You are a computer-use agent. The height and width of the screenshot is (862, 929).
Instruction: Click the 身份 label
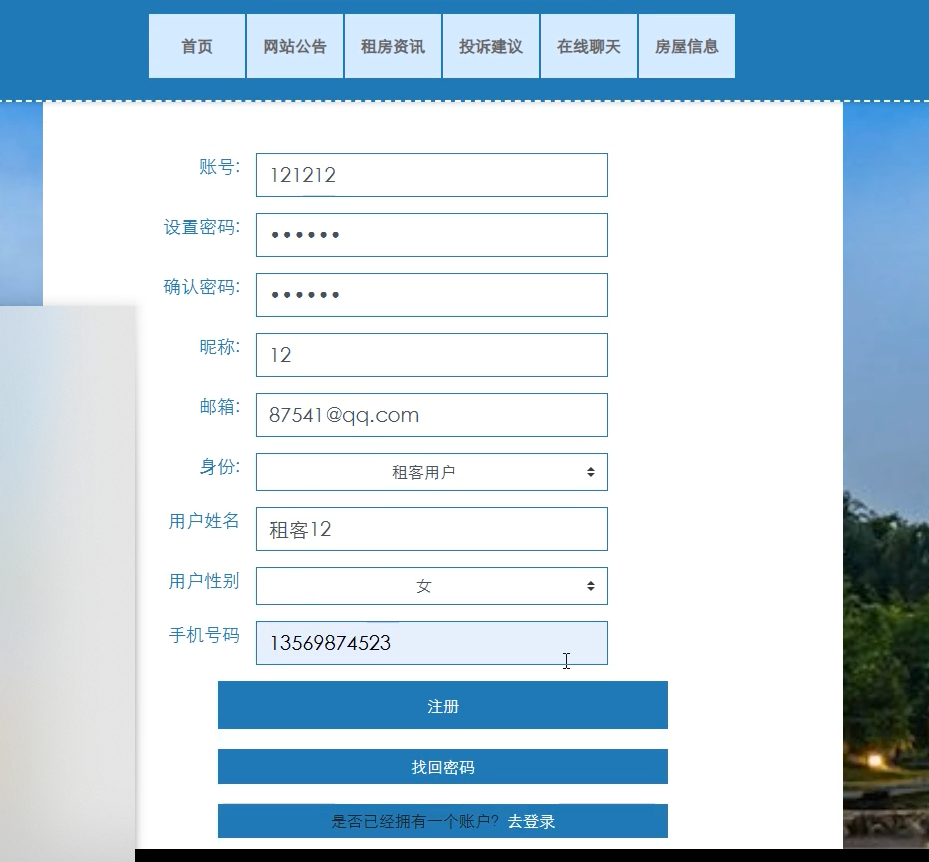click(x=219, y=467)
